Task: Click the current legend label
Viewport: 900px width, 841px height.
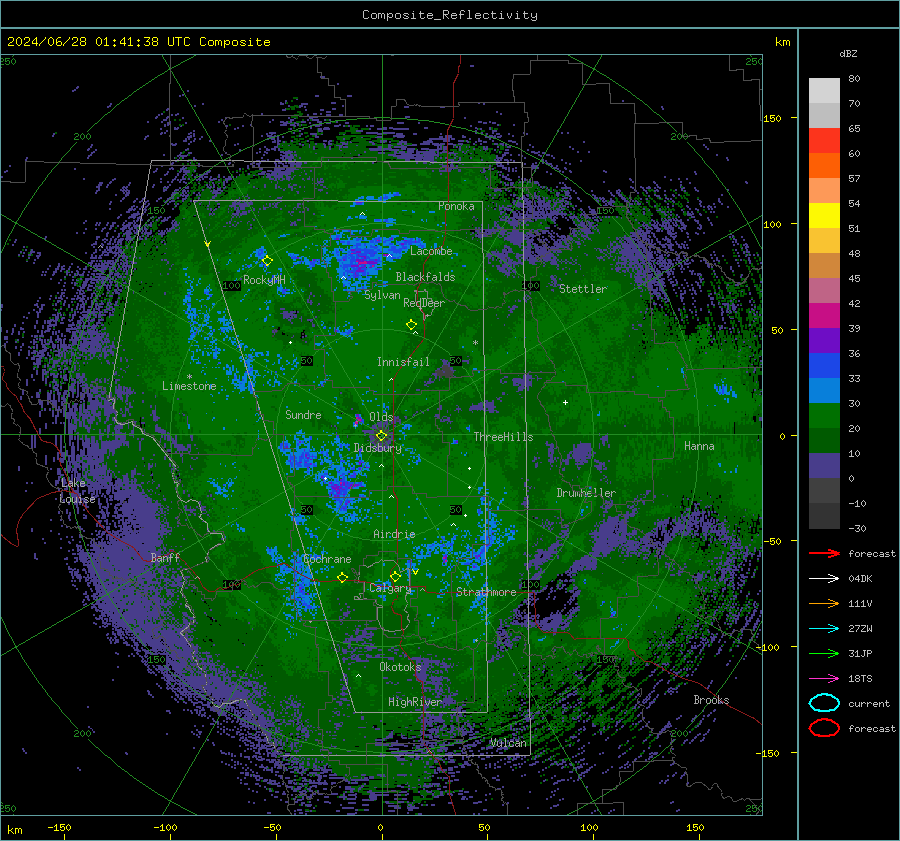Action: (x=869, y=703)
